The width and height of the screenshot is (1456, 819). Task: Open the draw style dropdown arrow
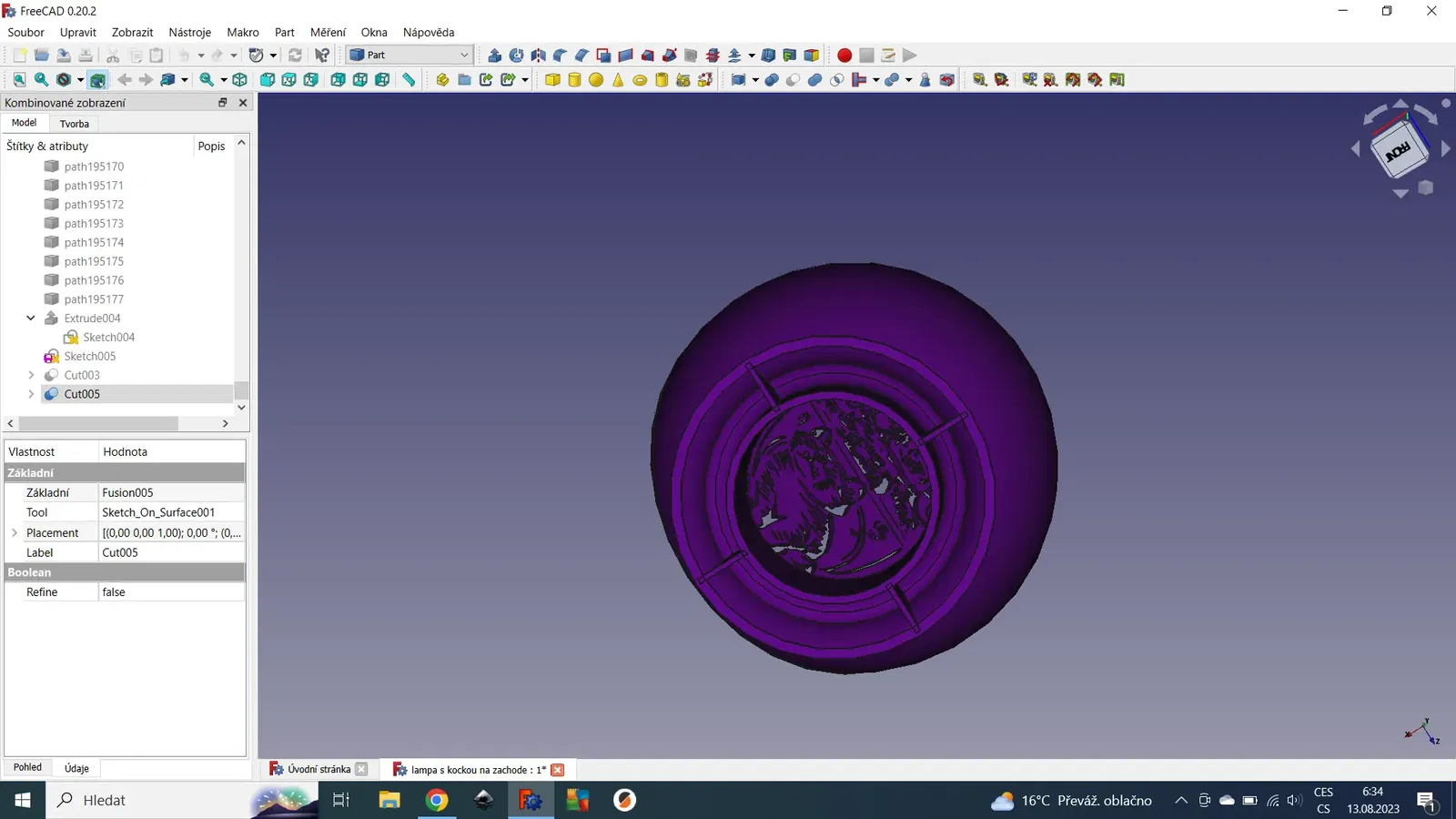(80, 80)
